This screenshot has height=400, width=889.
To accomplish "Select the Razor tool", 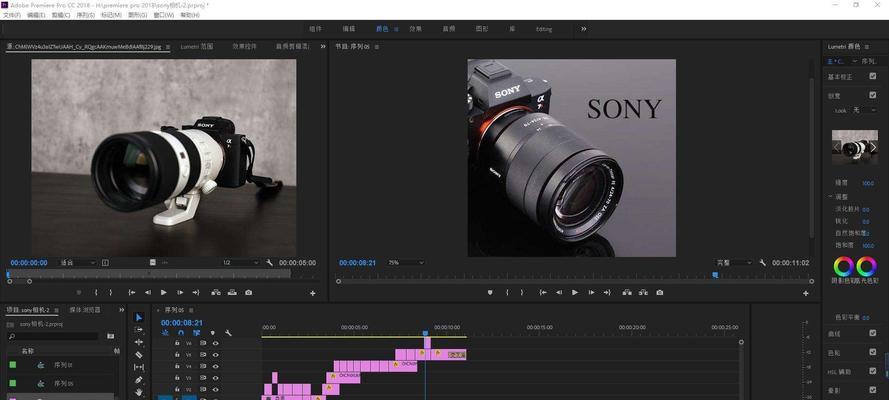I will click(139, 355).
